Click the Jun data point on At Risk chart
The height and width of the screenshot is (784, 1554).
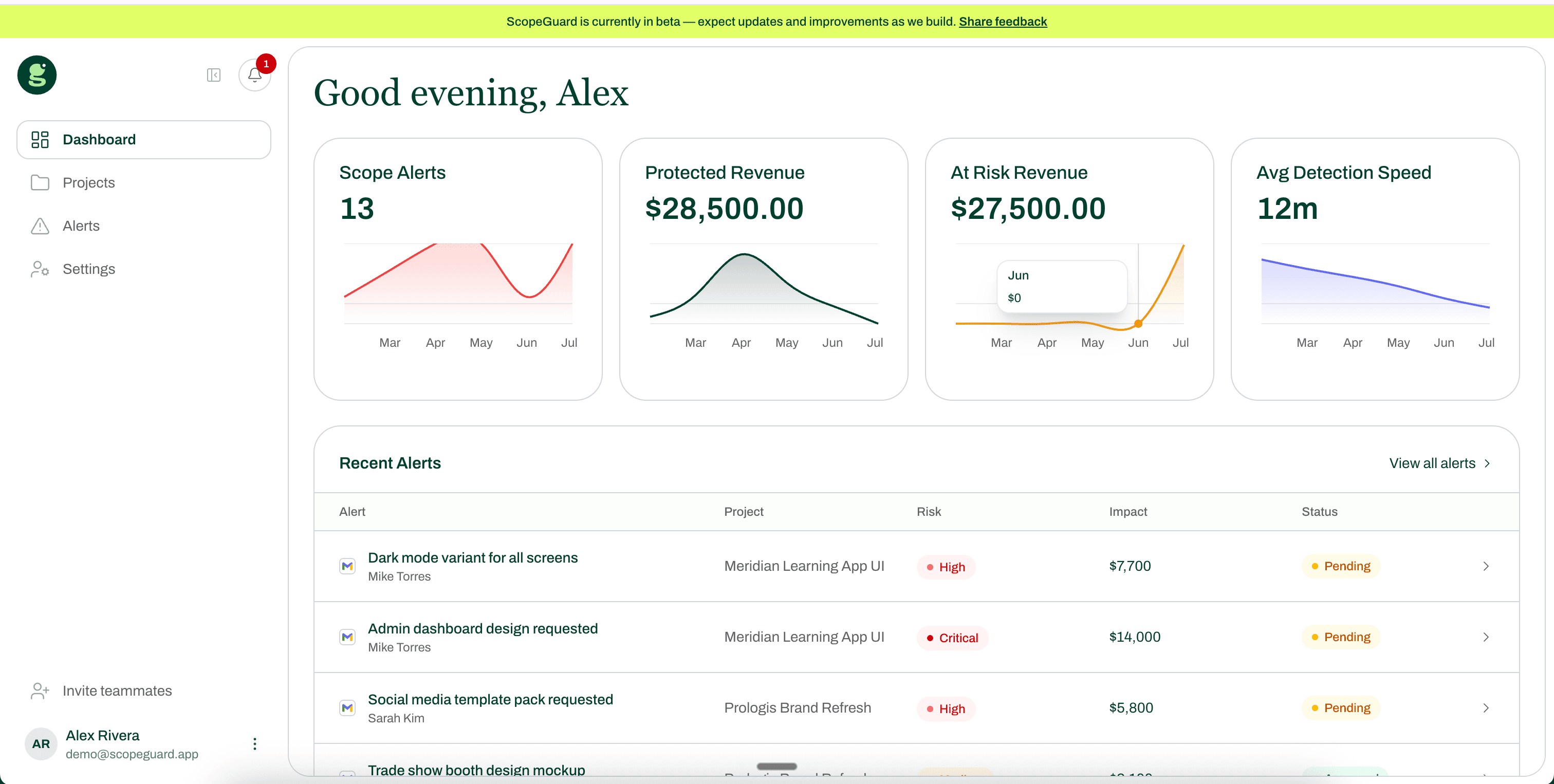[1138, 324]
